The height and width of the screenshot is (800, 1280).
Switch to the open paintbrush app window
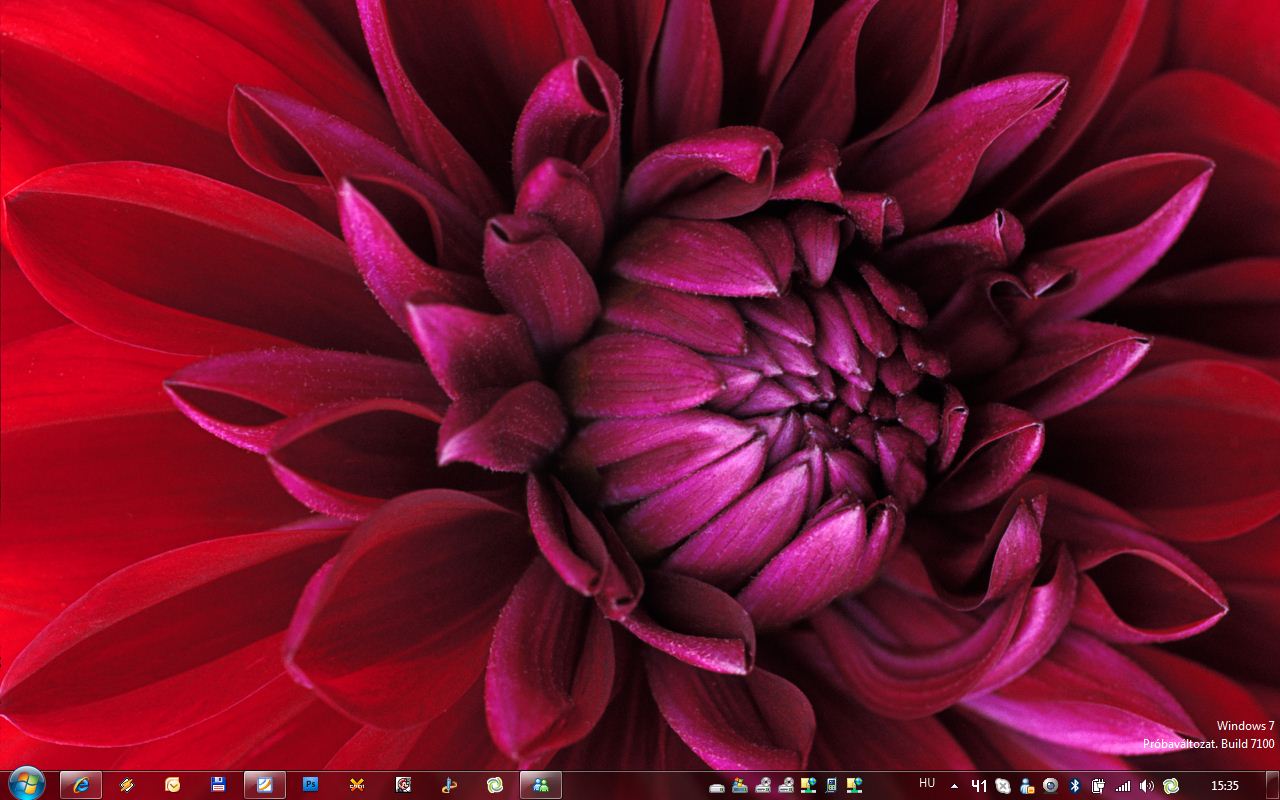click(x=265, y=785)
